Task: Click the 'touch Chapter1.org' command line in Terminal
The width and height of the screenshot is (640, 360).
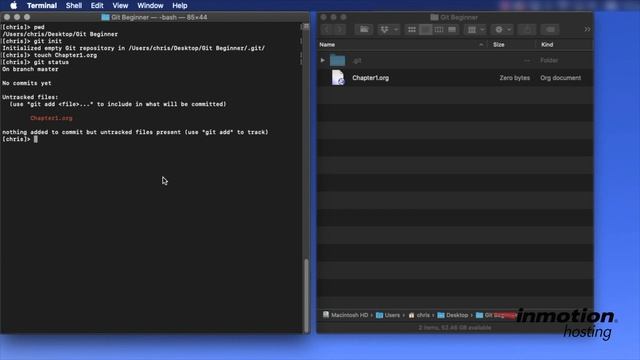Action: tap(49, 55)
